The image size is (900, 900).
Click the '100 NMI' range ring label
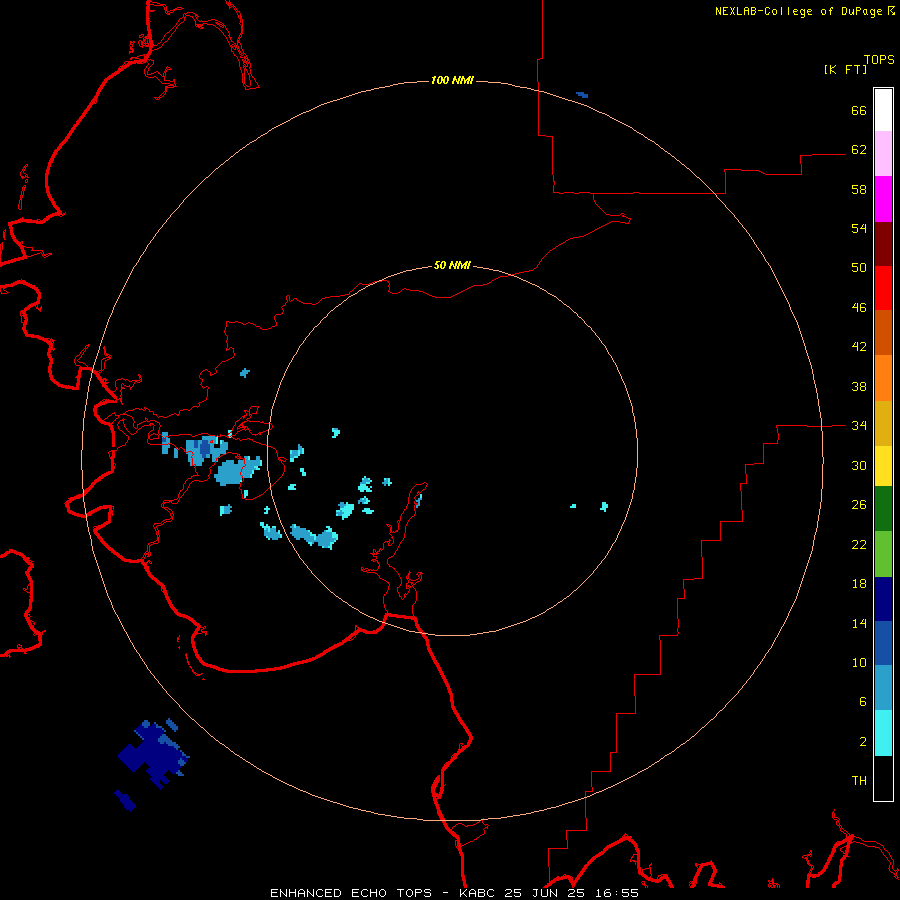tap(452, 80)
